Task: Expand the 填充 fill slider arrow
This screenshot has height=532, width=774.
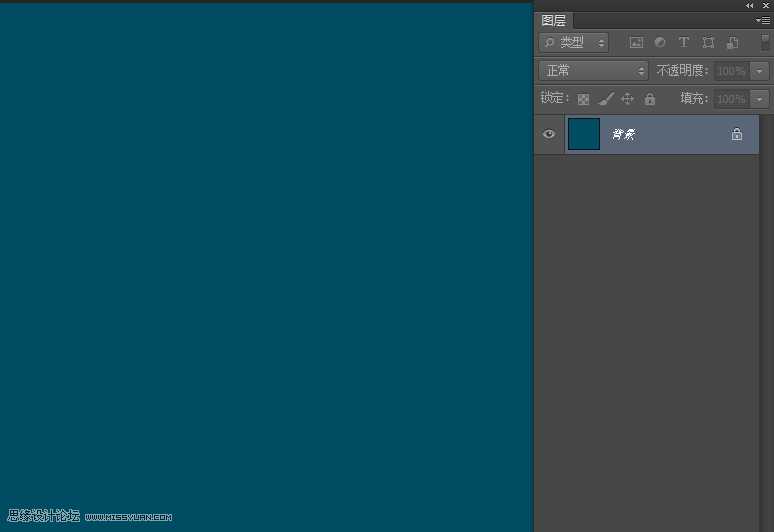Action: click(760, 99)
